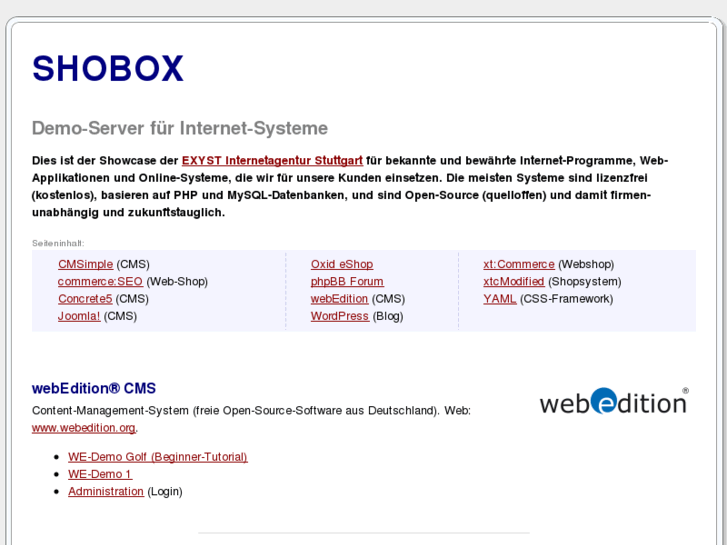The height and width of the screenshot is (545, 727).
Task: Click the 'webEdition® CMS' section heading
Action: point(94,388)
